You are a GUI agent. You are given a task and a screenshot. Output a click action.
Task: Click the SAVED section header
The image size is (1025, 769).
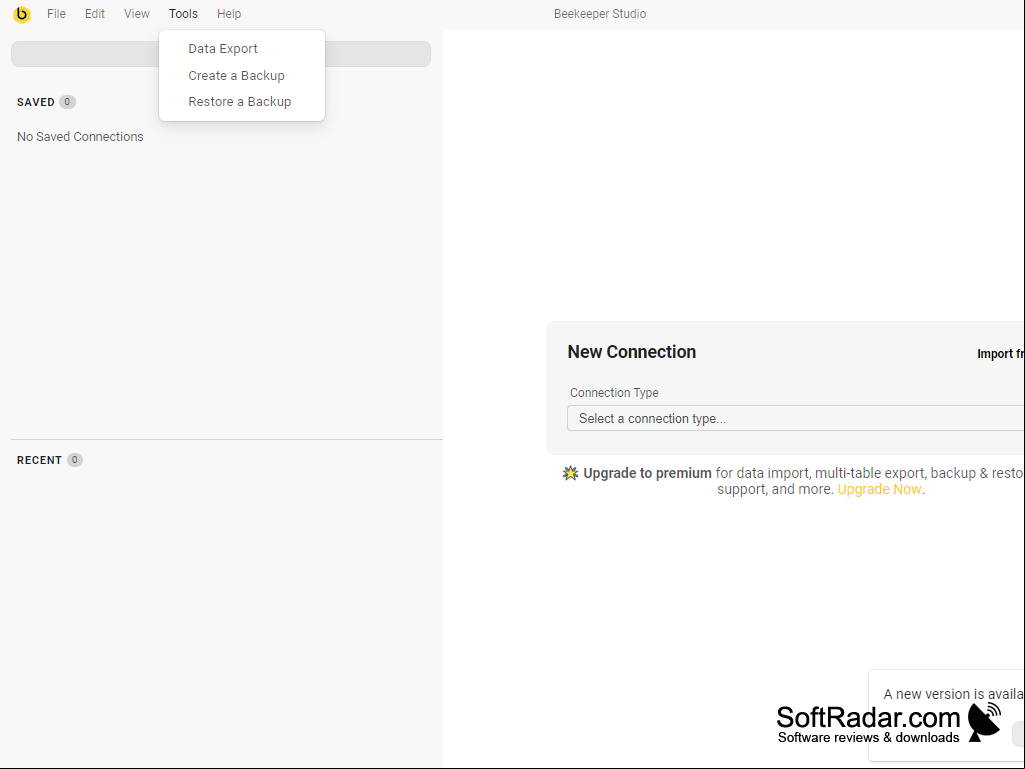pos(36,102)
